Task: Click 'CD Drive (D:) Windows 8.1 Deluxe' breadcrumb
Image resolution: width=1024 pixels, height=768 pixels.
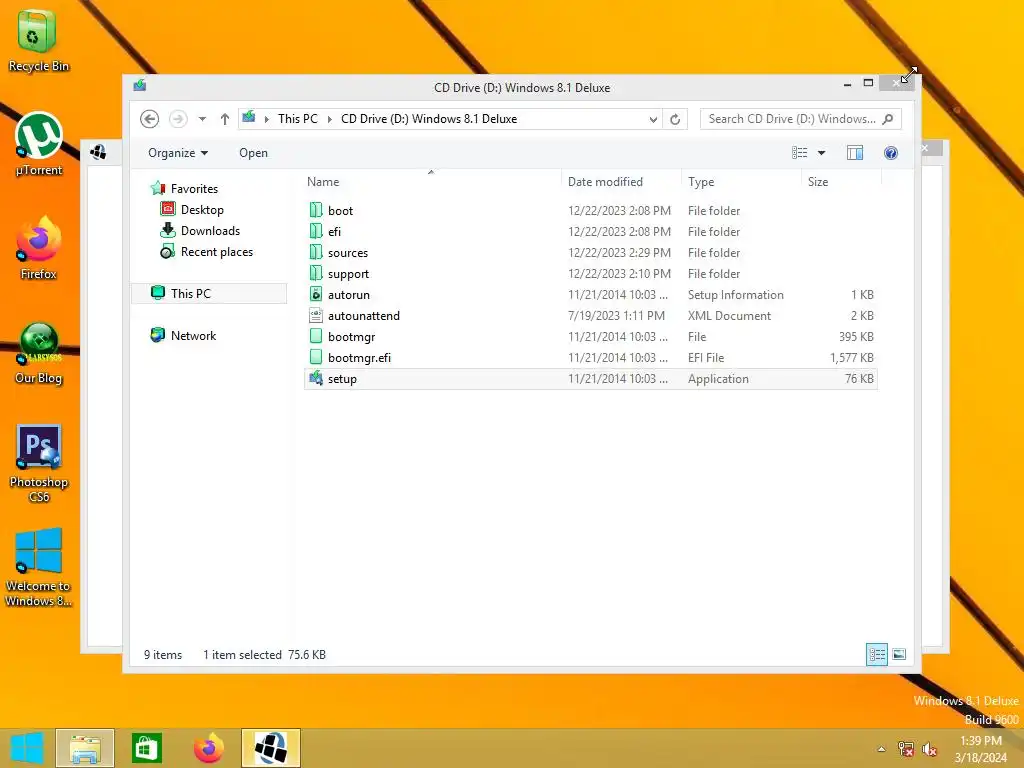Action: tap(429, 119)
